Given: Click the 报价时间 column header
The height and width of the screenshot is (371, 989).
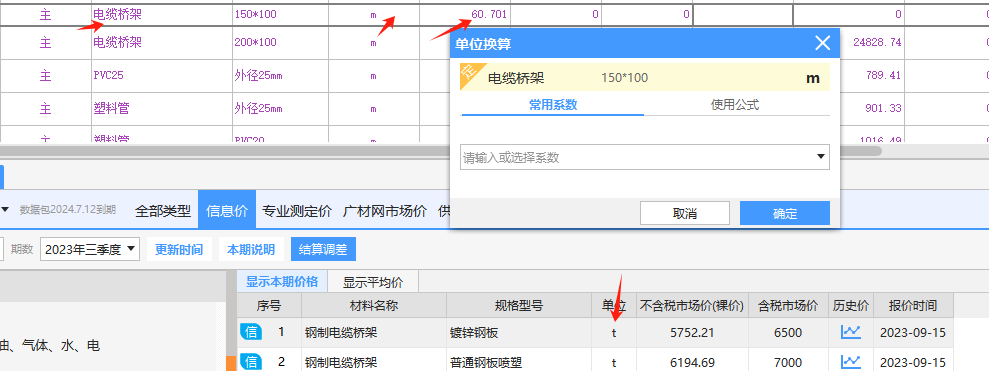Looking at the screenshot, I should tap(913, 306).
